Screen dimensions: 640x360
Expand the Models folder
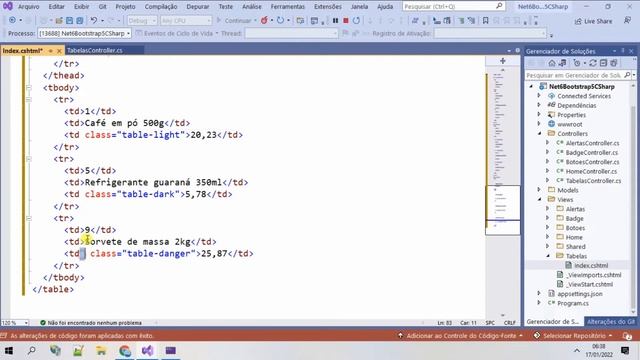540,190
